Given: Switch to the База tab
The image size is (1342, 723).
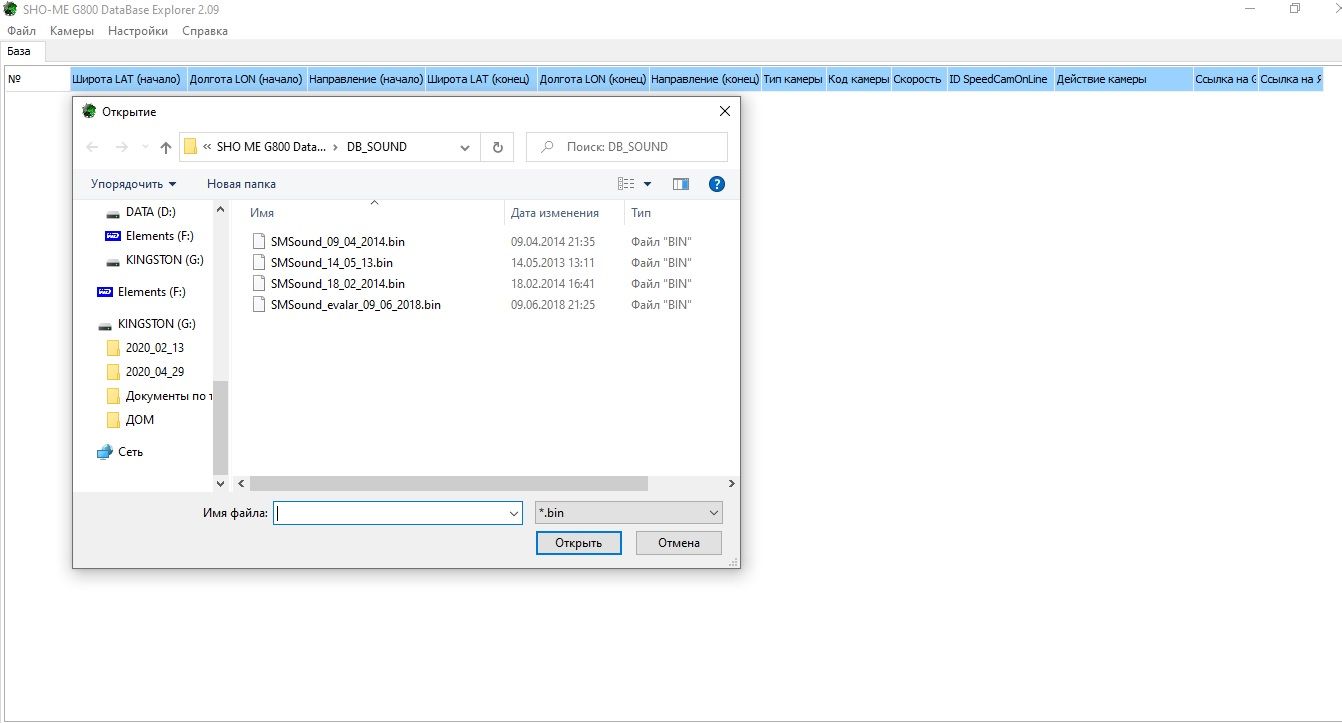Looking at the screenshot, I should [19, 51].
